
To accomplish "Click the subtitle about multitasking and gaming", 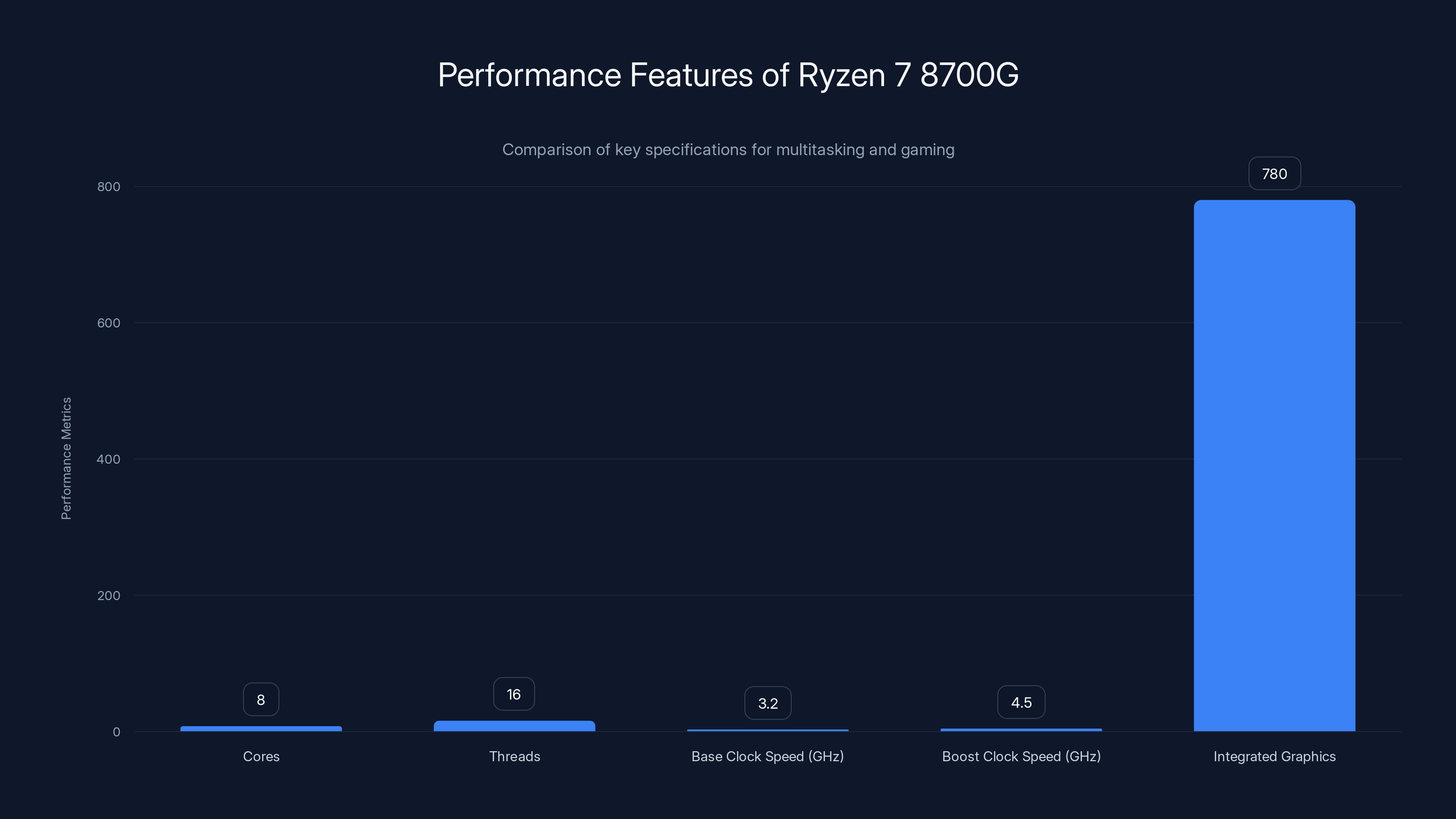I will tap(728, 150).
